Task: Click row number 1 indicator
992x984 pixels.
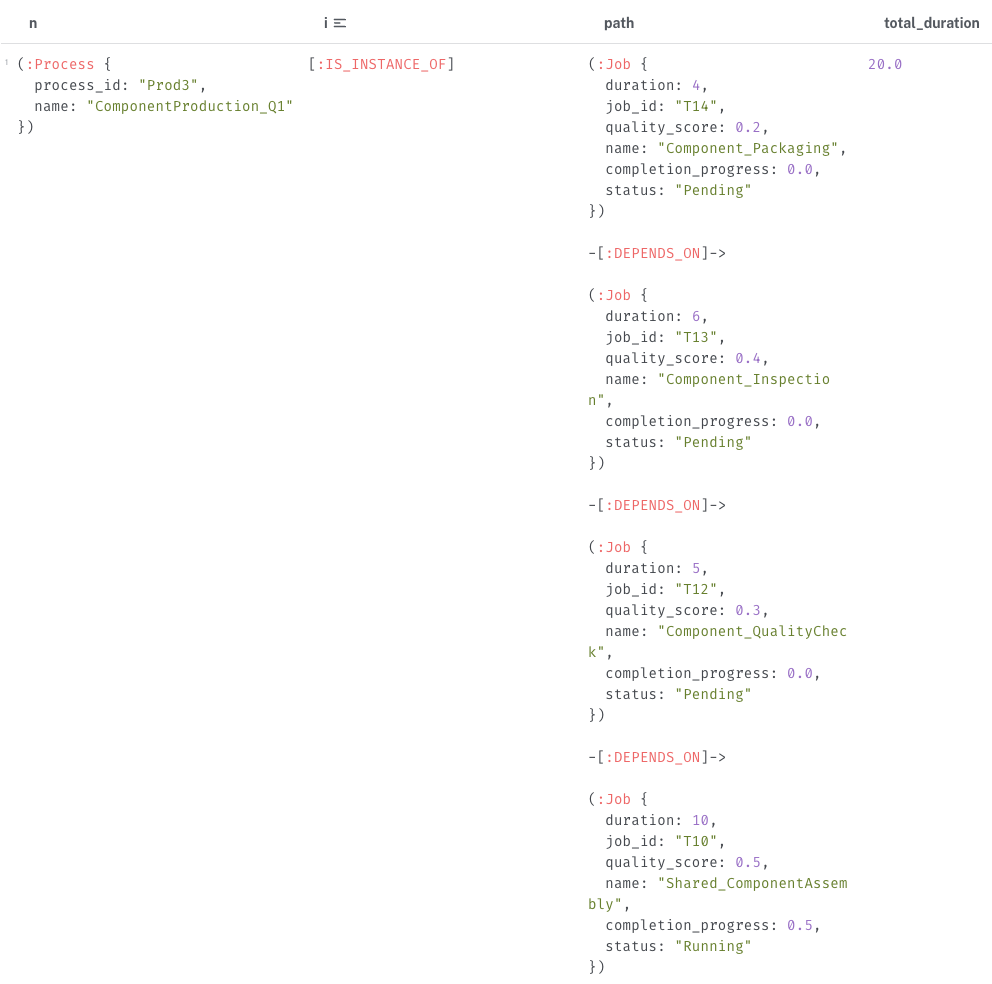Action: click(x=7, y=62)
